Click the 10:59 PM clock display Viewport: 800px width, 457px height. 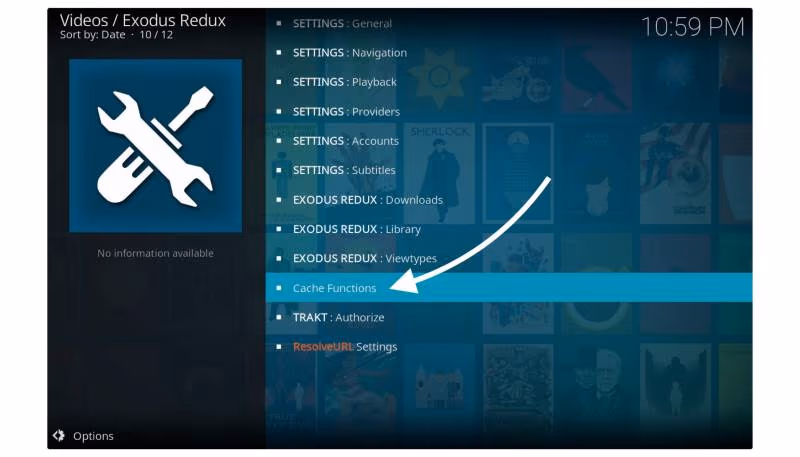[x=692, y=27]
